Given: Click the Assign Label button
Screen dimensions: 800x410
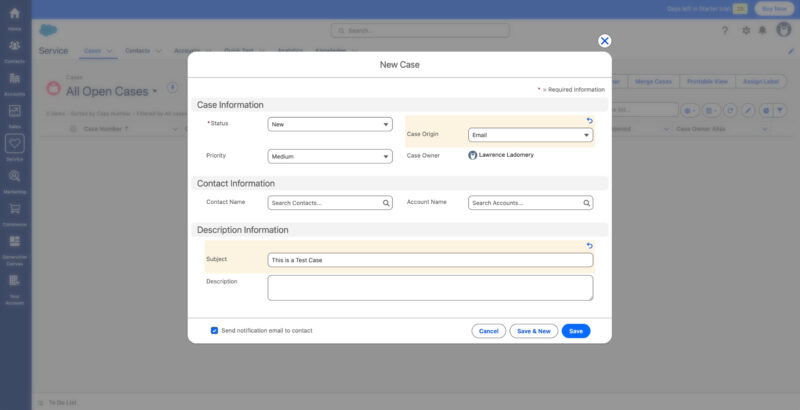Looking at the screenshot, I should (761, 82).
